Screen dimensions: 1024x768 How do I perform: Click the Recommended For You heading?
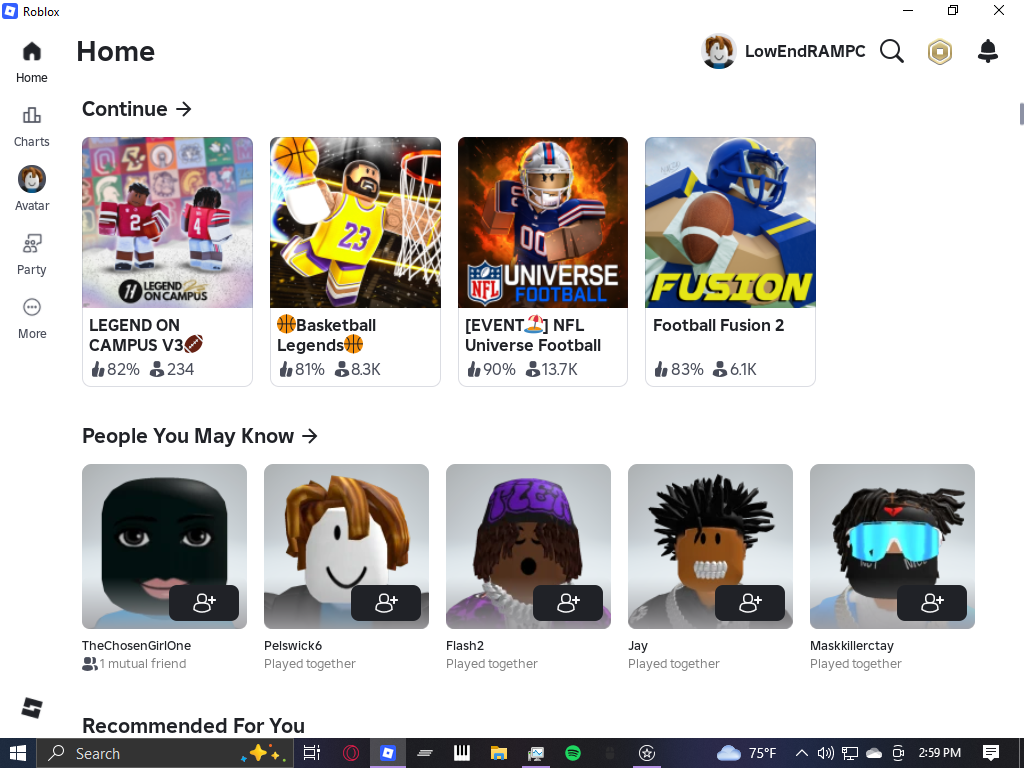[193, 726]
